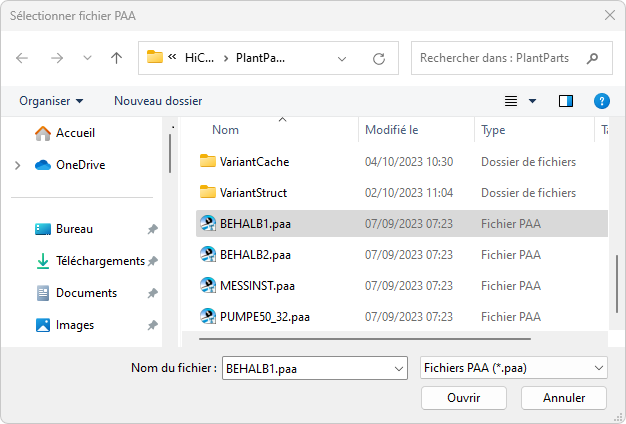Click the MESSINST.paa file icon

(x=208, y=286)
